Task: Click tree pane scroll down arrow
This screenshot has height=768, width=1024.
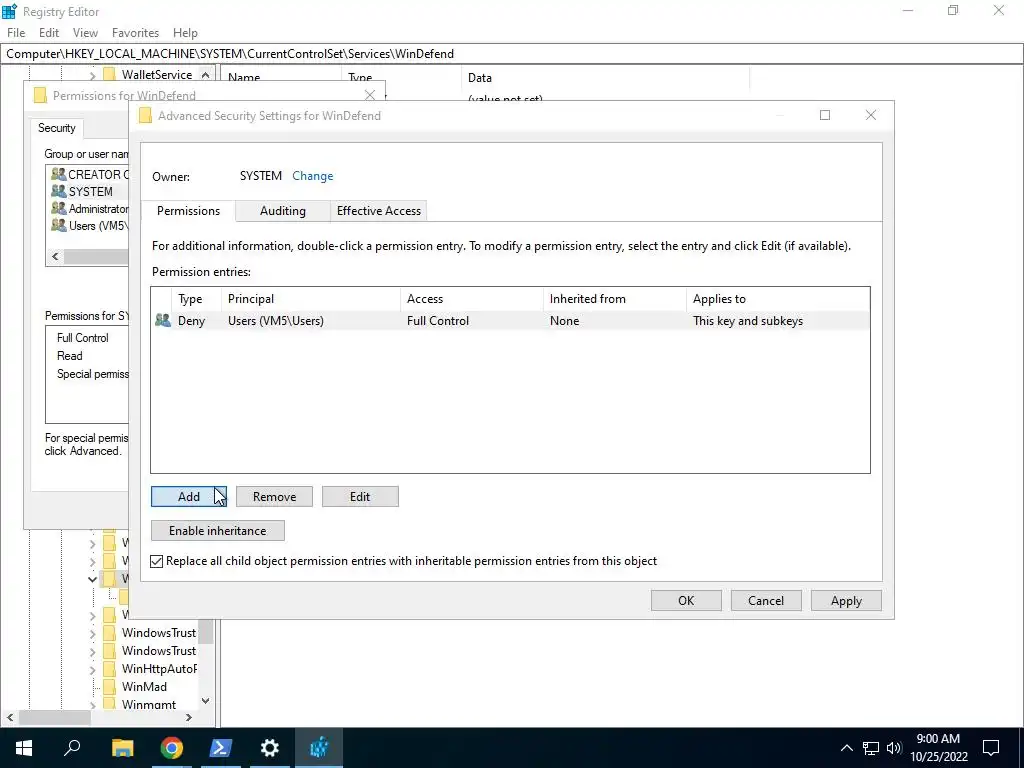Action: (205, 701)
